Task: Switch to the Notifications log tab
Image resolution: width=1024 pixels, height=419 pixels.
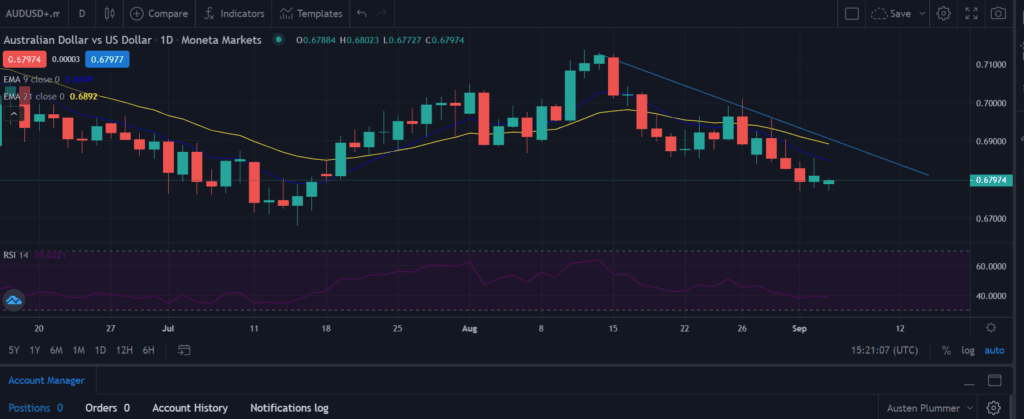Action: [x=289, y=408]
